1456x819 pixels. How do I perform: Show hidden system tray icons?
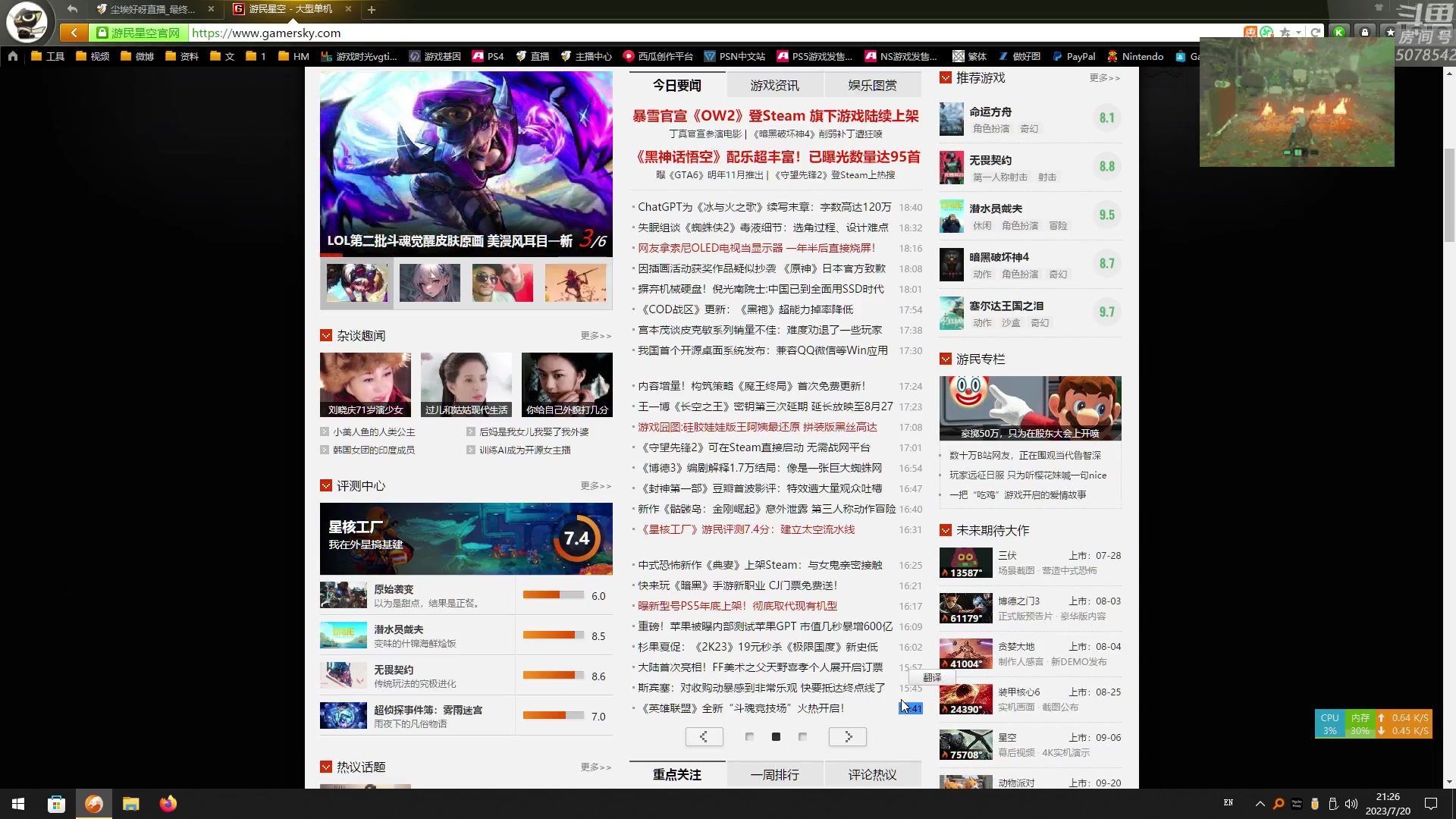pos(1260,804)
